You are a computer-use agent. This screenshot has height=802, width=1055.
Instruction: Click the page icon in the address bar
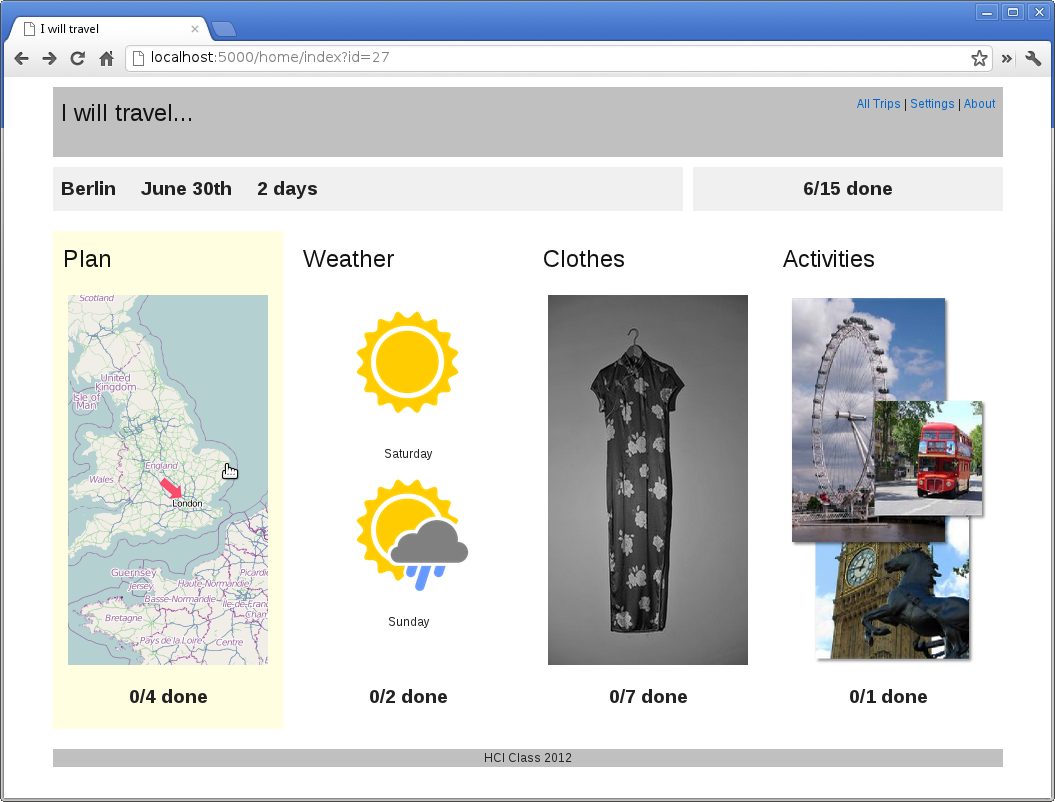(137, 58)
